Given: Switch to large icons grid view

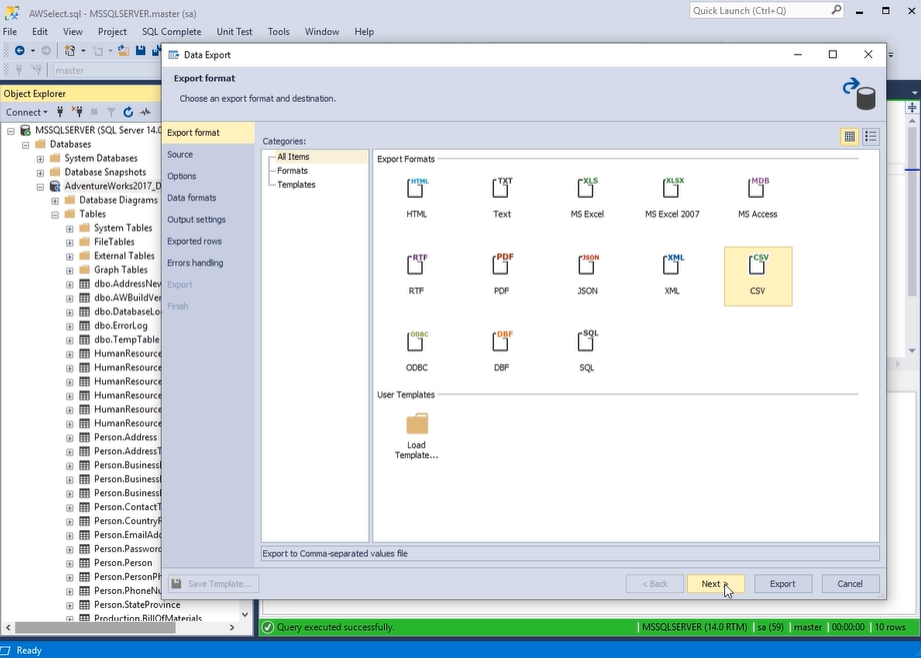Looking at the screenshot, I should coord(850,137).
